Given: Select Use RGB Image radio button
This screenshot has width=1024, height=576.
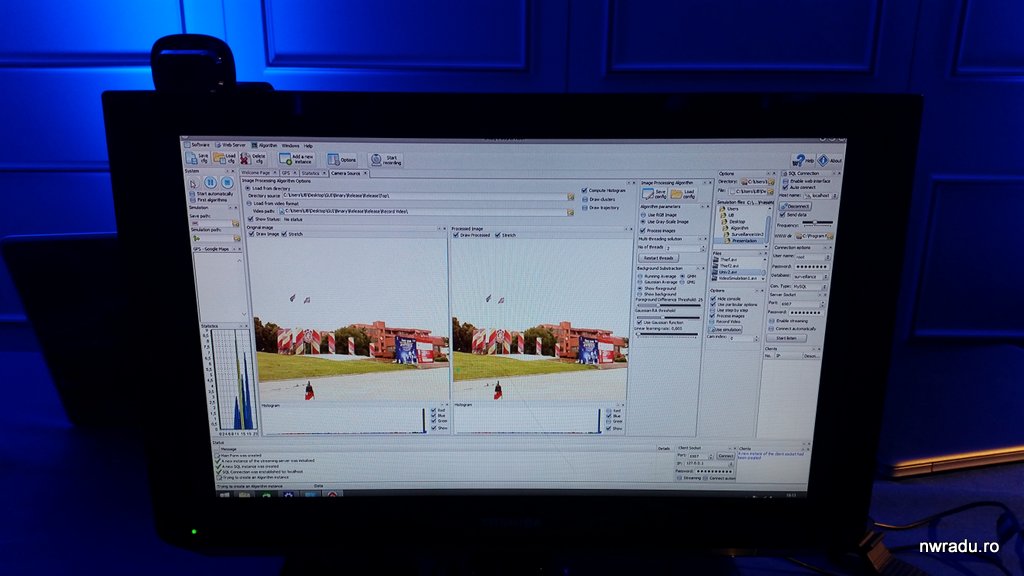Looking at the screenshot, I should coord(643,214).
